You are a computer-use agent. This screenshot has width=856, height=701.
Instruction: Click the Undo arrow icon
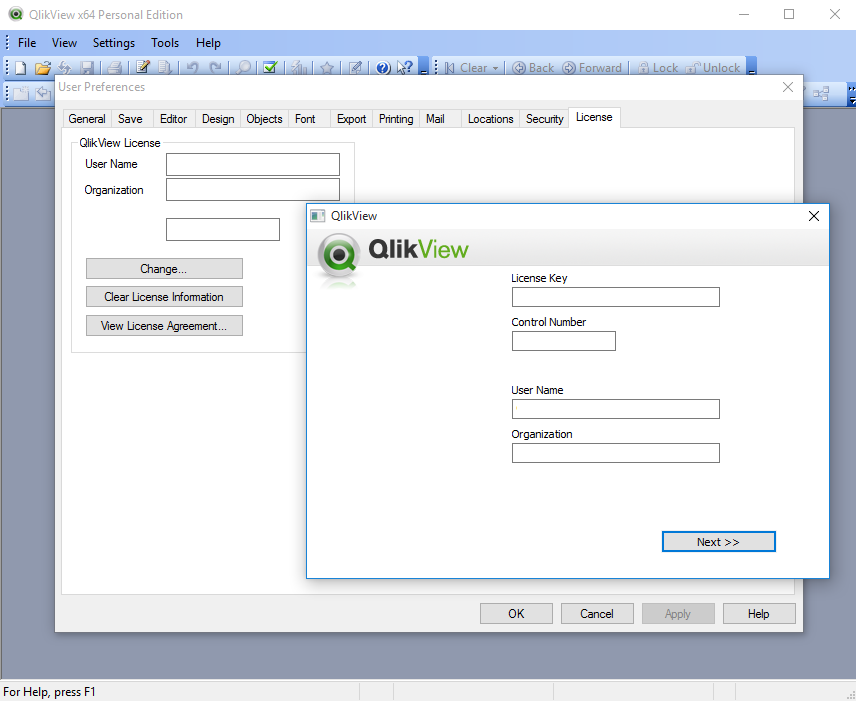point(193,68)
